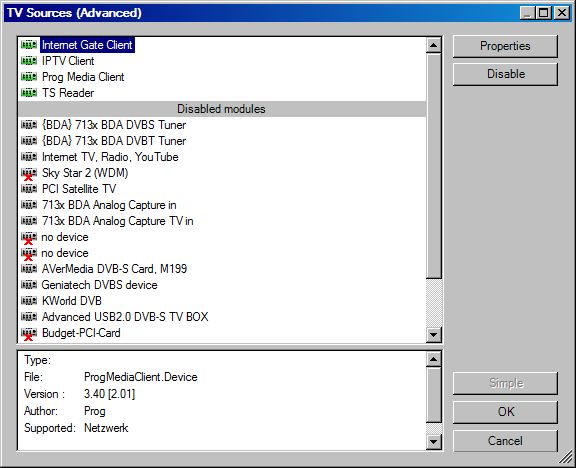Select AVerMedia DVB-S Card, M199
576x468 pixels.
(114, 269)
